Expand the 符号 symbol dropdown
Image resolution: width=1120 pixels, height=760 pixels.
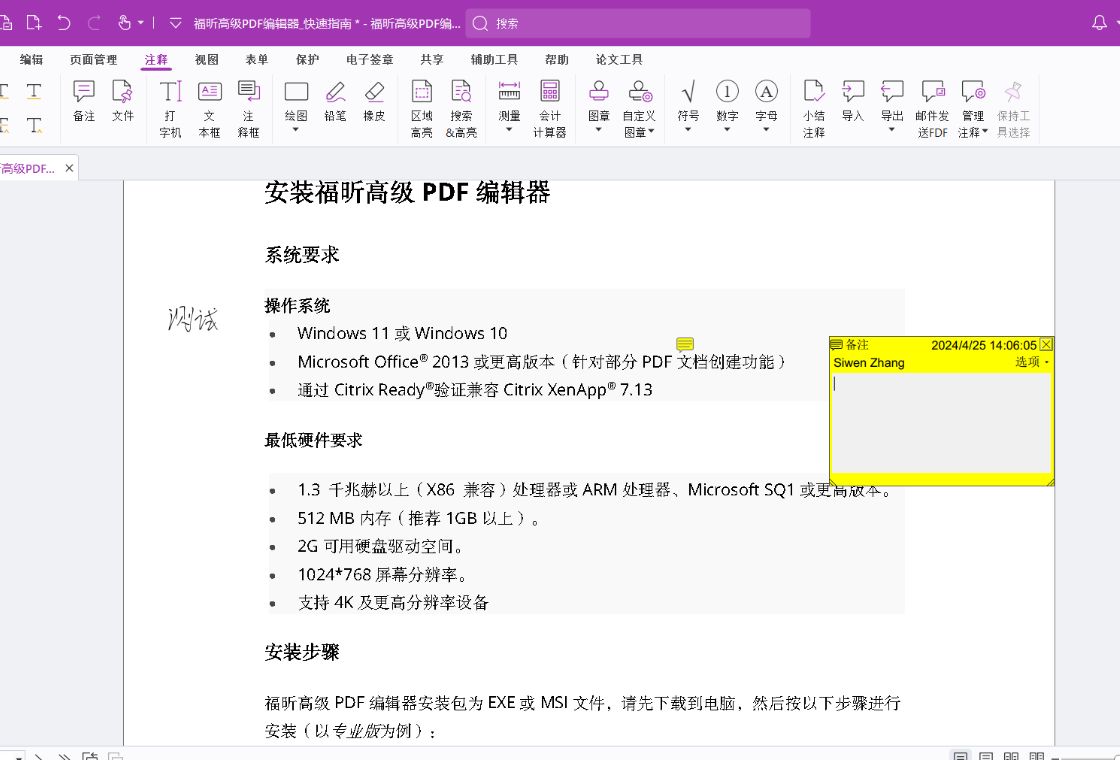tap(688, 130)
